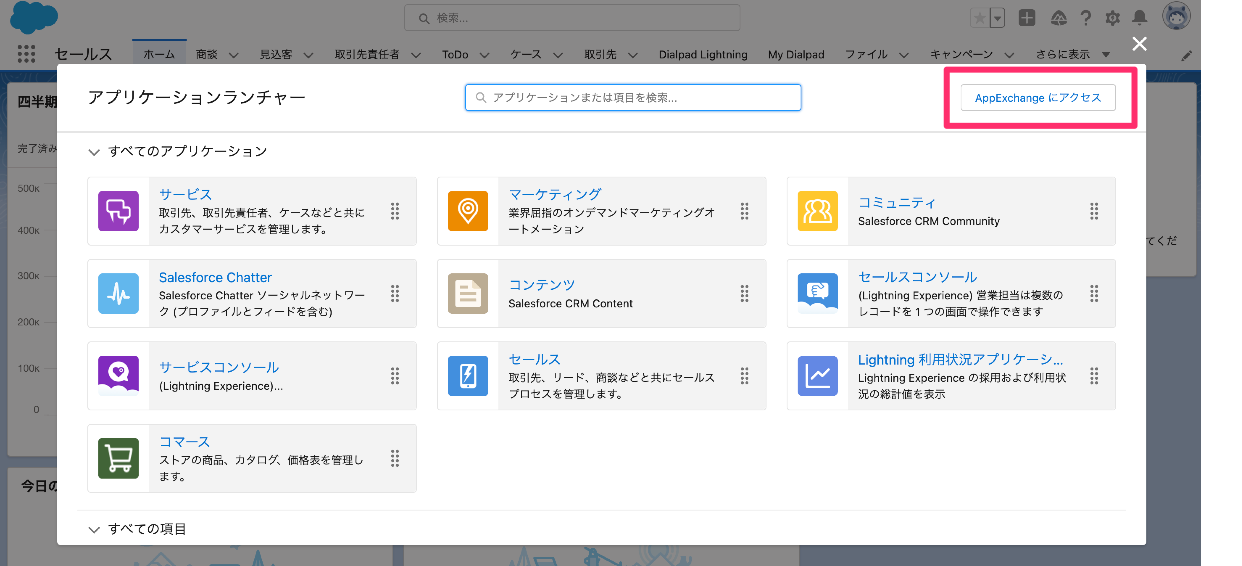This screenshot has width=1242, height=566.
Task: Grab the drag handle on Salesforce Chatter tile
Action: pyautogui.click(x=395, y=293)
